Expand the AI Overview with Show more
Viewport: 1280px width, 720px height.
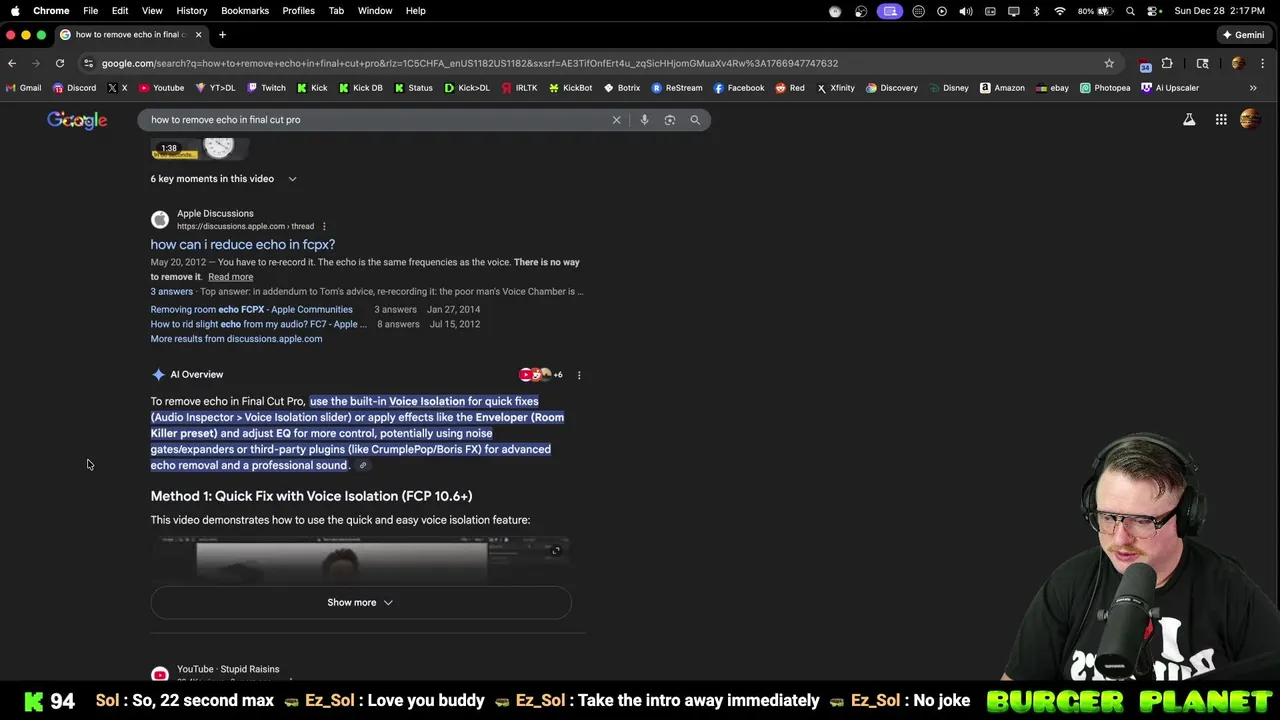point(360,603)
